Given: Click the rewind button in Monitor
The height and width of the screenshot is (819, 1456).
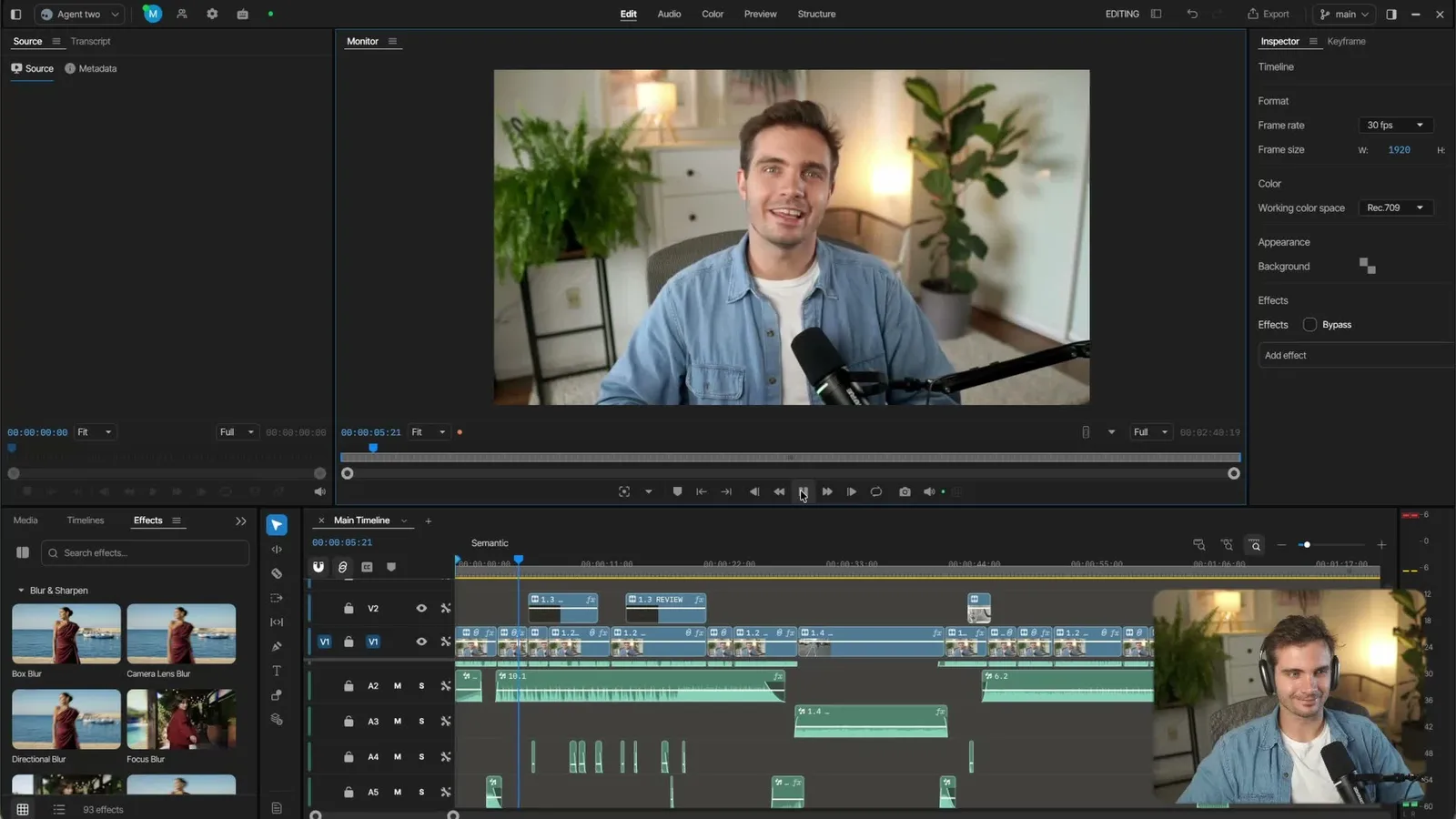Looking at the screenshot, I should point(779,491).
